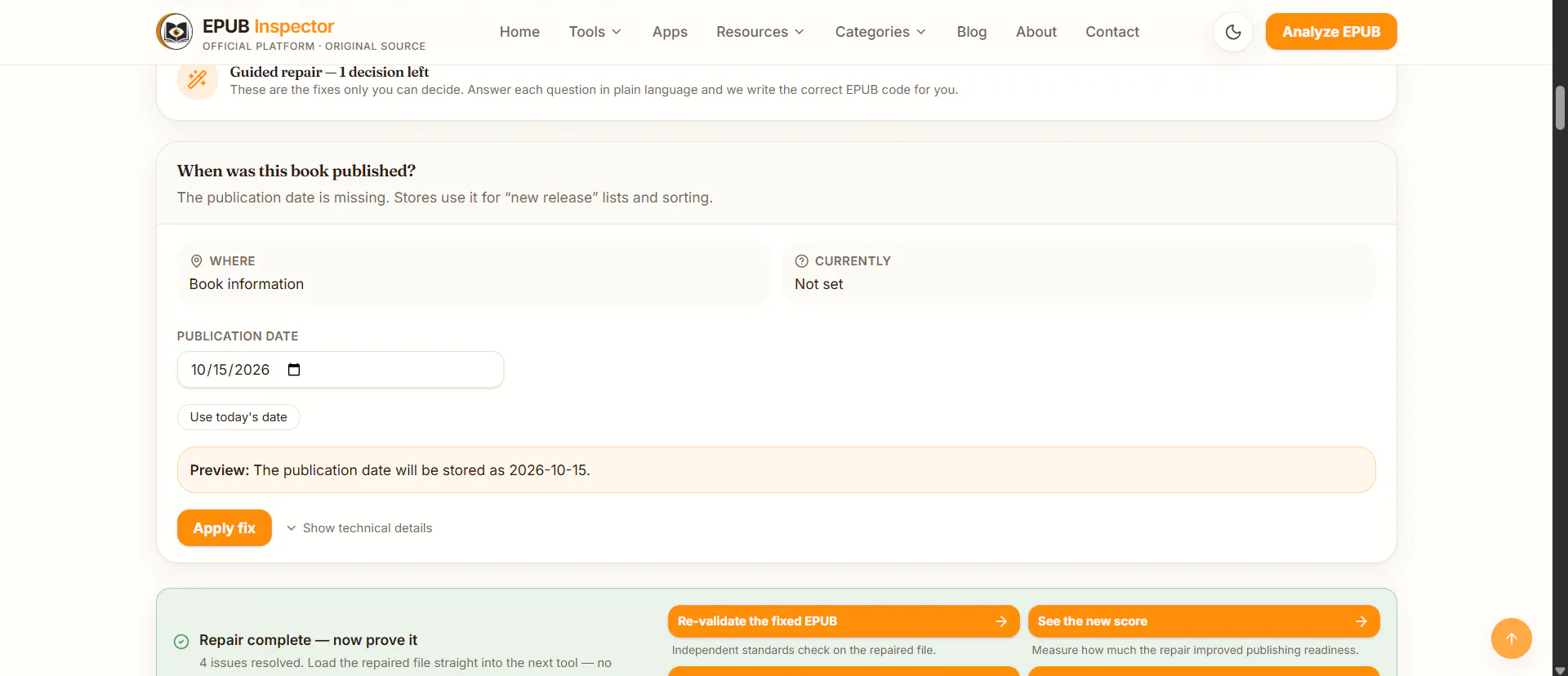Toggle dark mode with the moon icon
This screenshot has height=676, width=1568.
[x=1233, y=32]
